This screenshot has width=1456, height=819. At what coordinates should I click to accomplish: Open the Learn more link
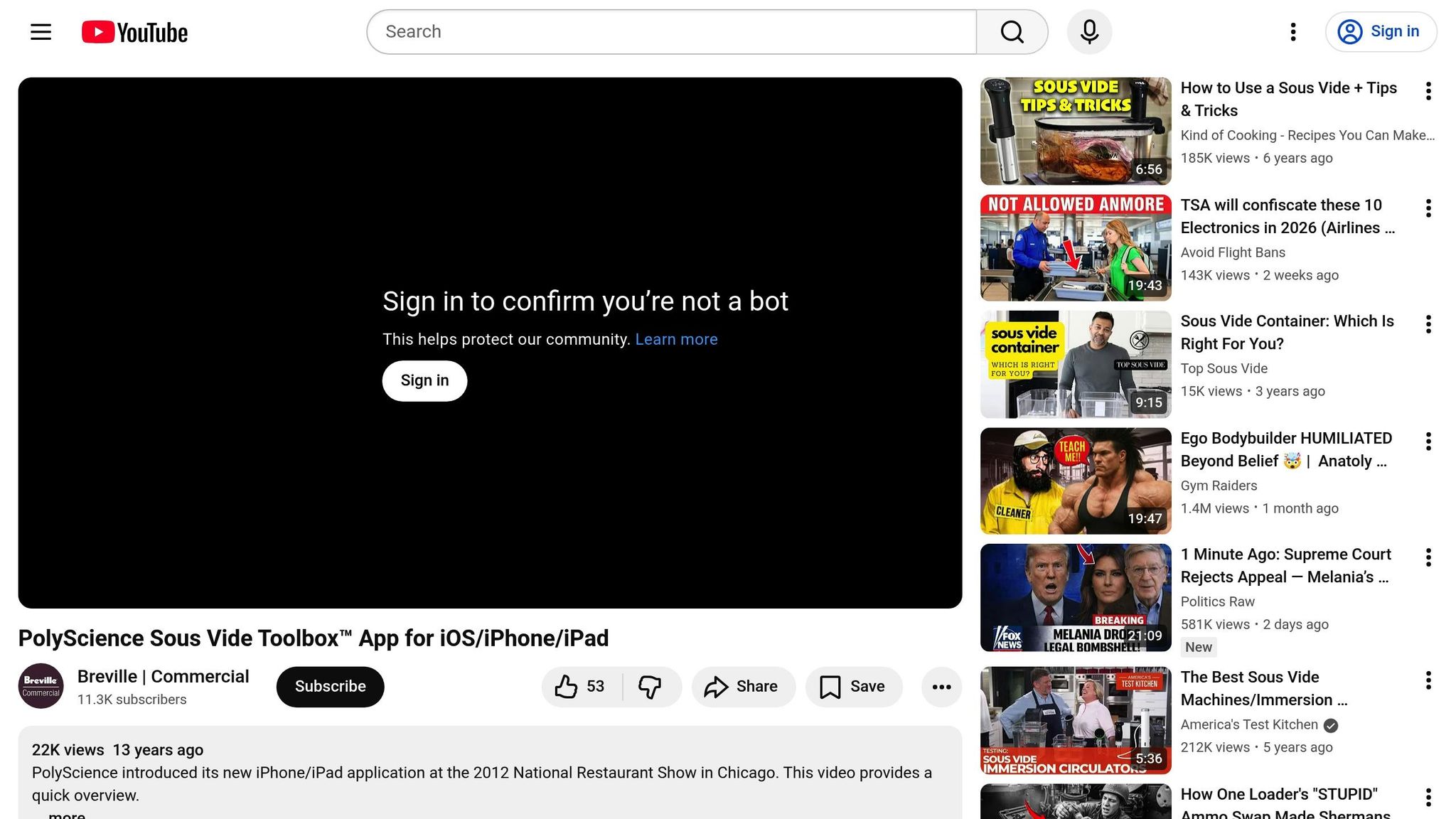click(x=676, y=340)
